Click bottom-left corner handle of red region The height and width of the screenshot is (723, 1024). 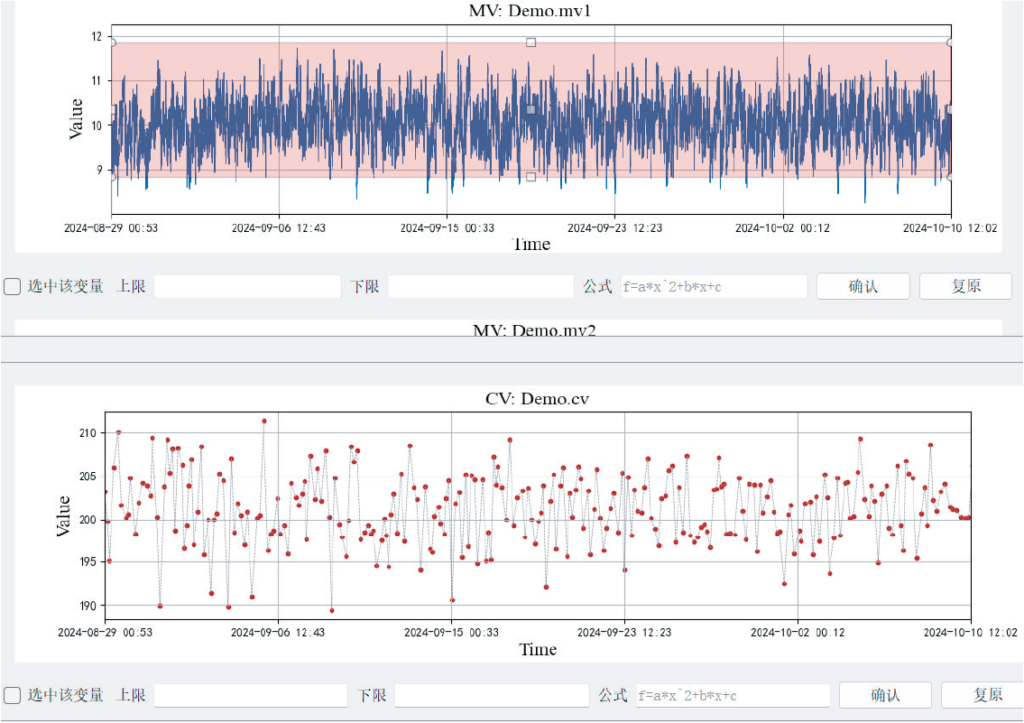(x=112, y=177)
